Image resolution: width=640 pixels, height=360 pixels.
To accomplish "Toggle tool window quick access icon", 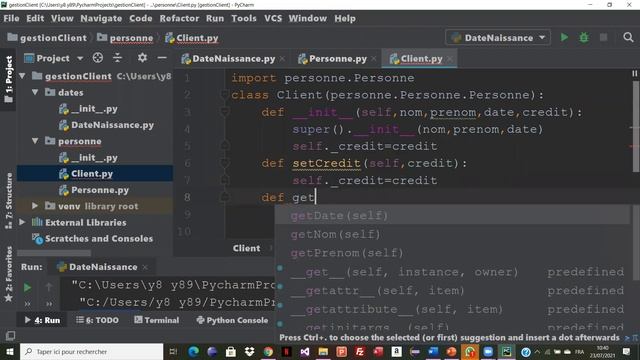I will pyautogui.click(x=10, y=336).
